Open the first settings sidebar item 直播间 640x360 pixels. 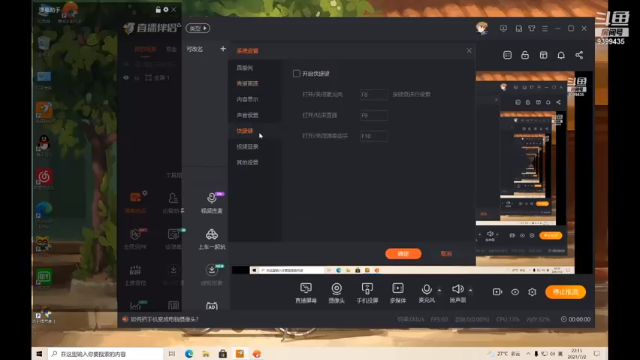coord(245,68)
